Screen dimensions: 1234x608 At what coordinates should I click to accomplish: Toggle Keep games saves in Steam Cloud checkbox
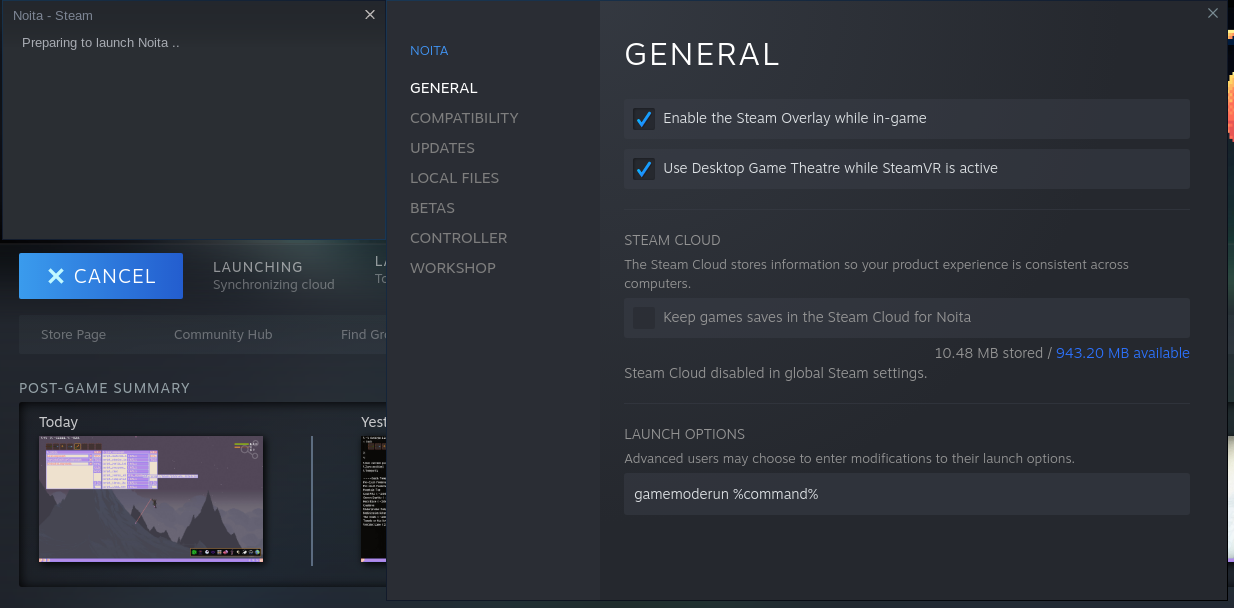[x=644, y=318]
